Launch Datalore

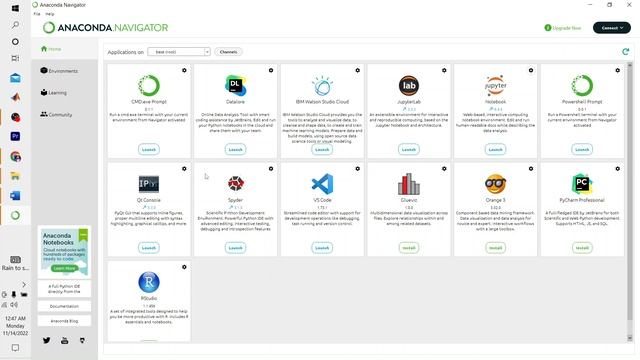click(x=236, y=149)
